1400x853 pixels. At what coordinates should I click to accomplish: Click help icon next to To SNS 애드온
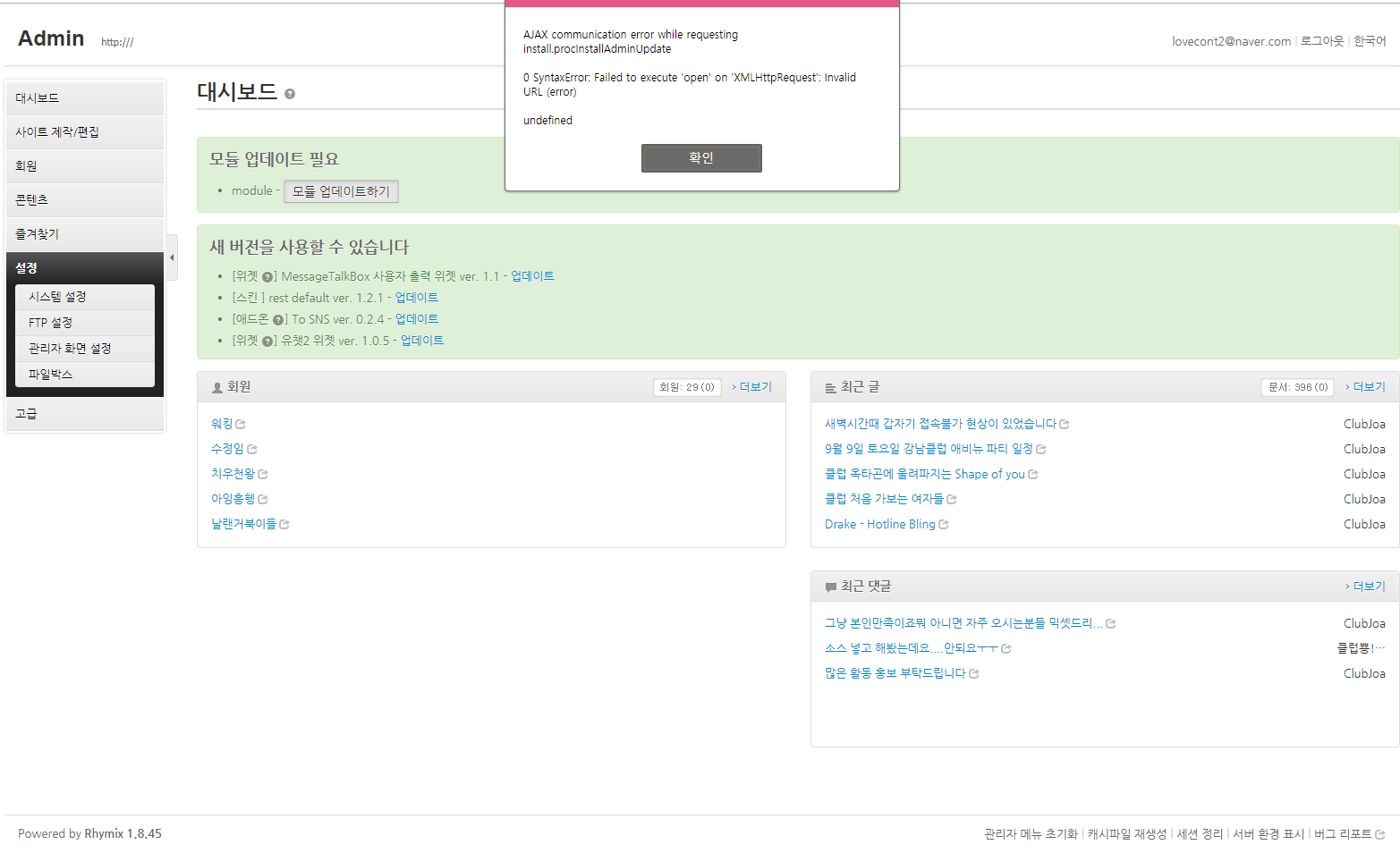278,320
